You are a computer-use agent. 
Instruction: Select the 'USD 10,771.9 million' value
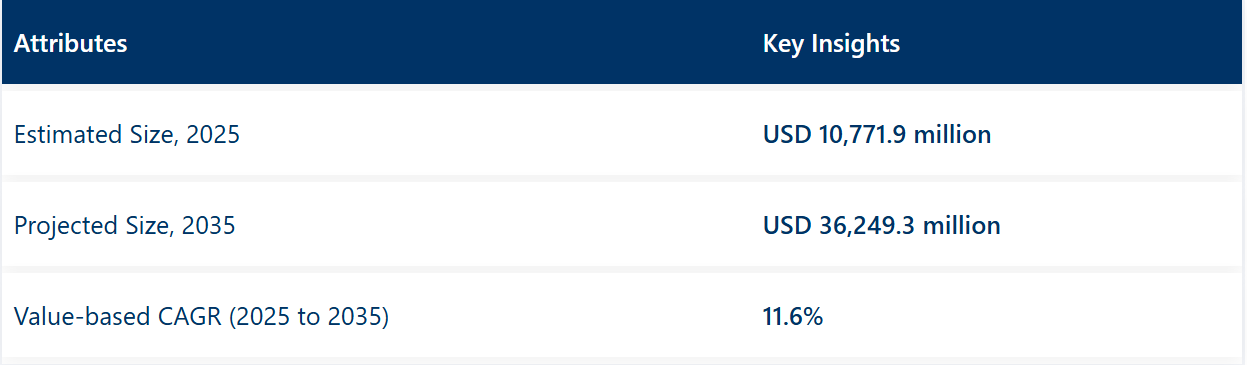(877, 134)
